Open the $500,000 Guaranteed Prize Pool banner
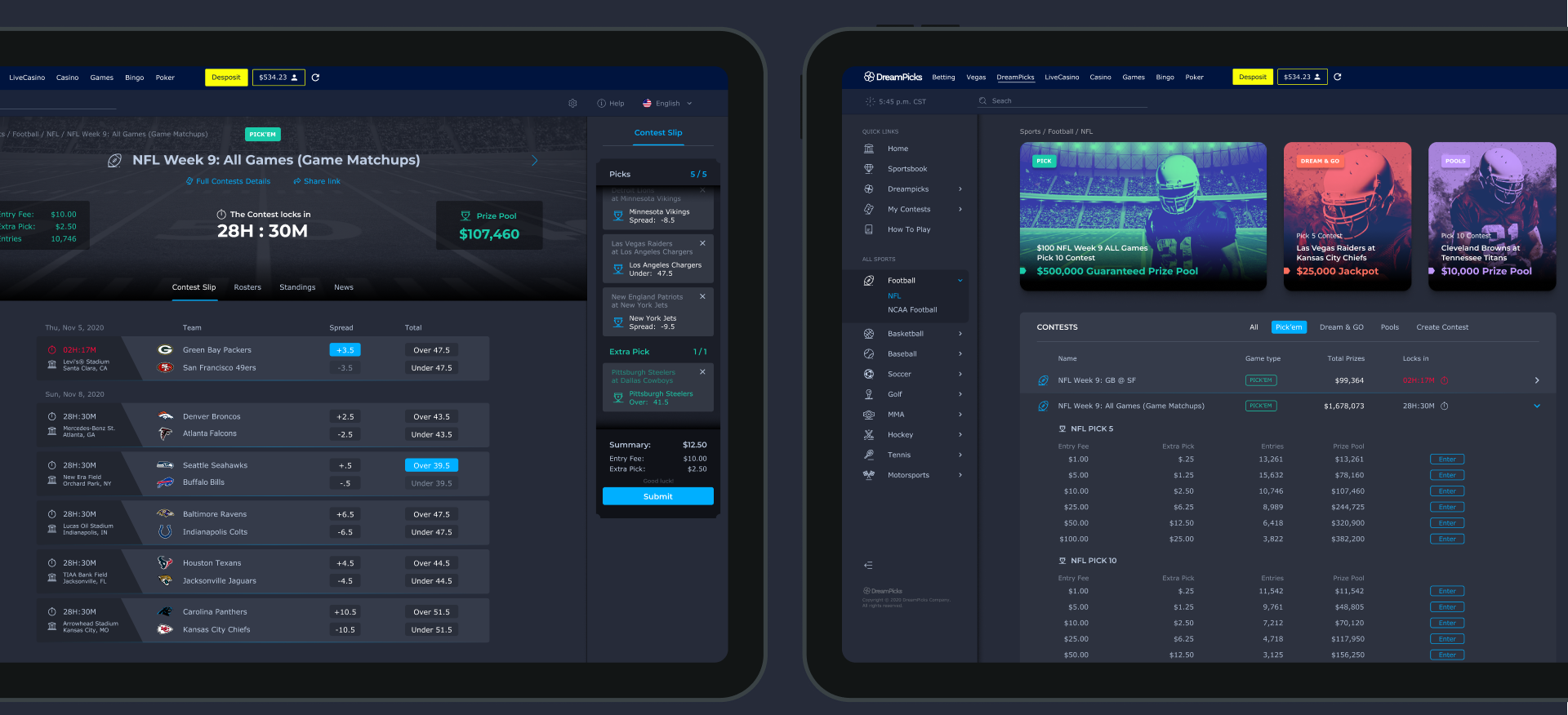 tap(1143, 216)
